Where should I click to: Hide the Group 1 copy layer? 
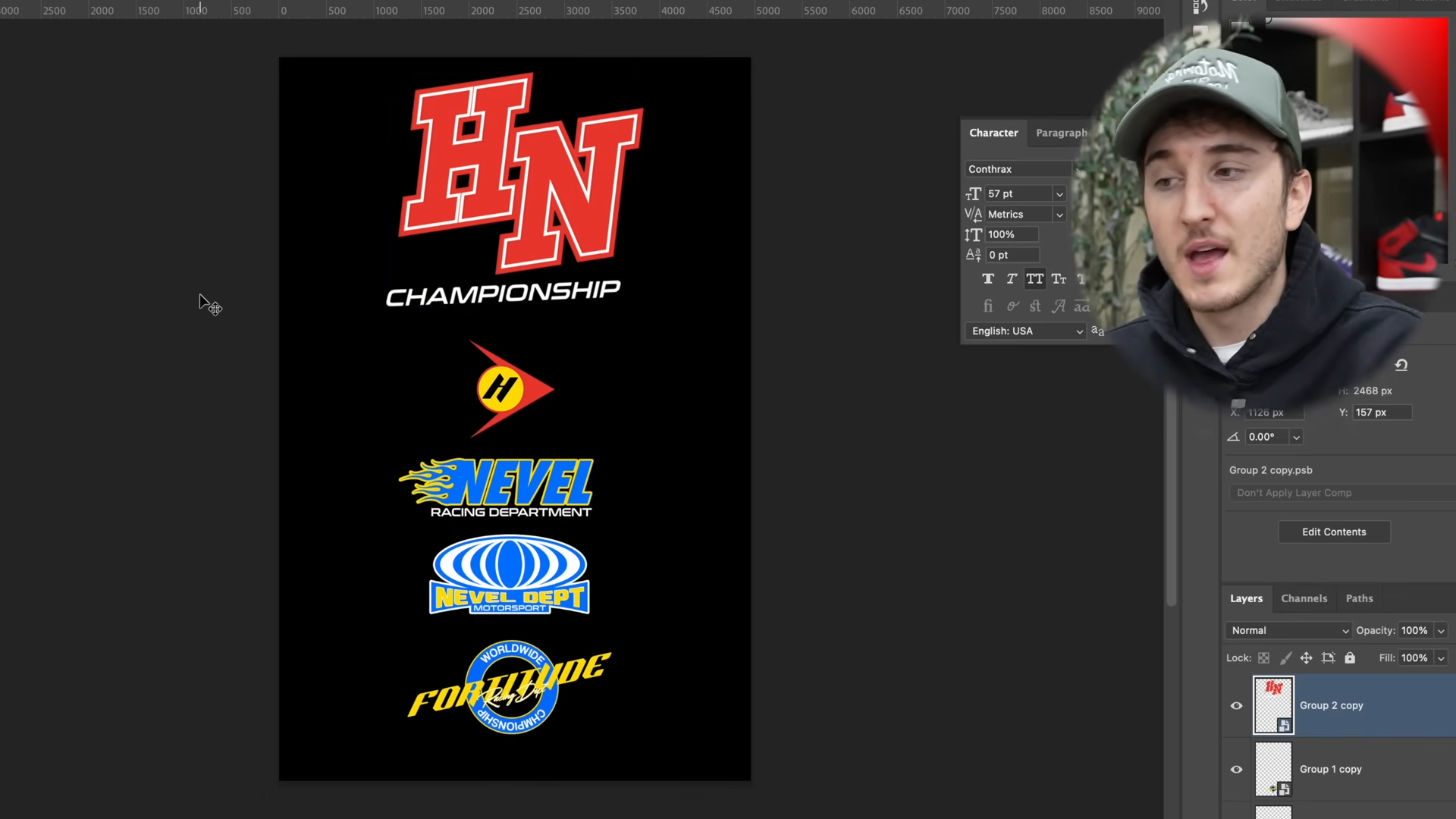click(x=1236, y=770)
